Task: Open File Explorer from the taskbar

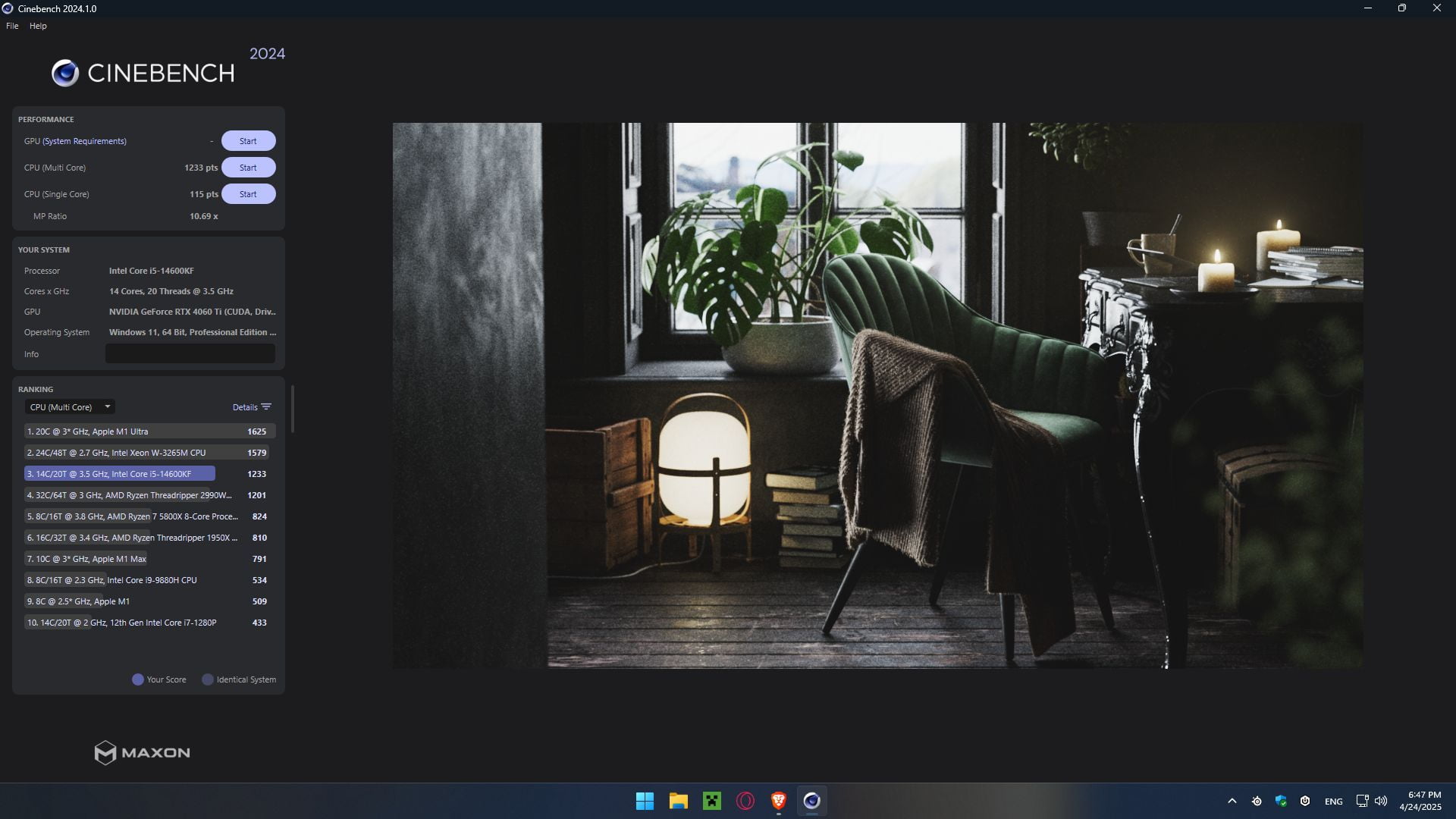Action: [x=678, y=801]
